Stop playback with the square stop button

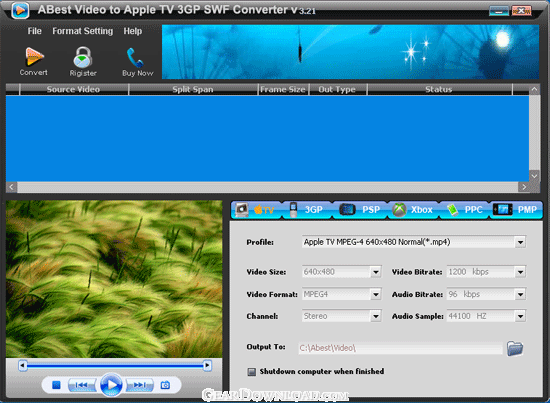click(56, 385)
